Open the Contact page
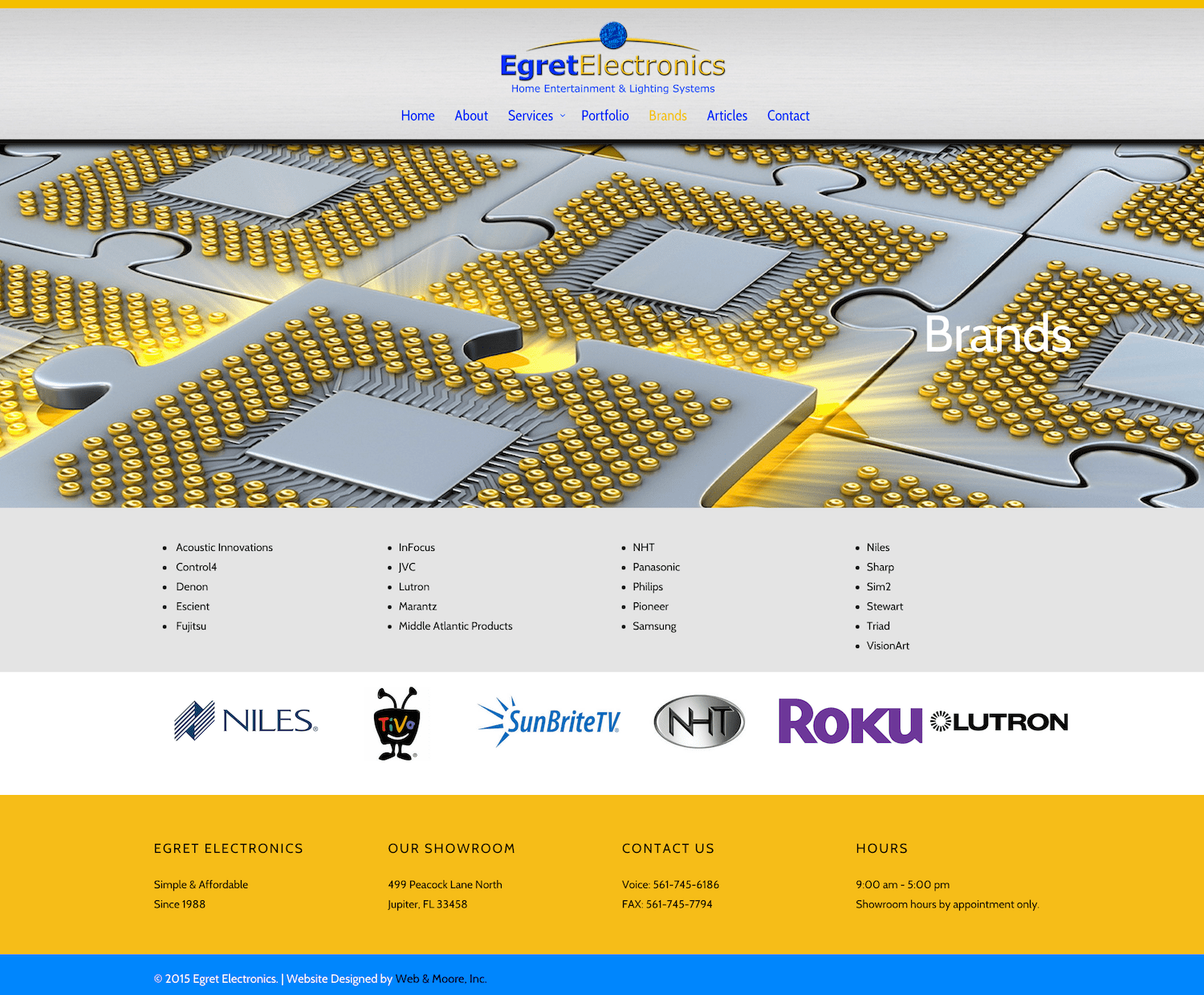This screenshot has width=1204, height=995. click(788, 116)
